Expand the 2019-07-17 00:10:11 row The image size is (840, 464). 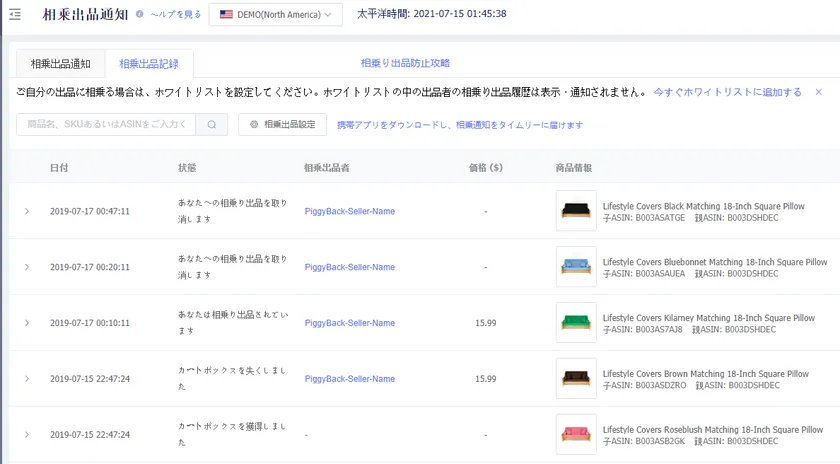pos(27,323)
